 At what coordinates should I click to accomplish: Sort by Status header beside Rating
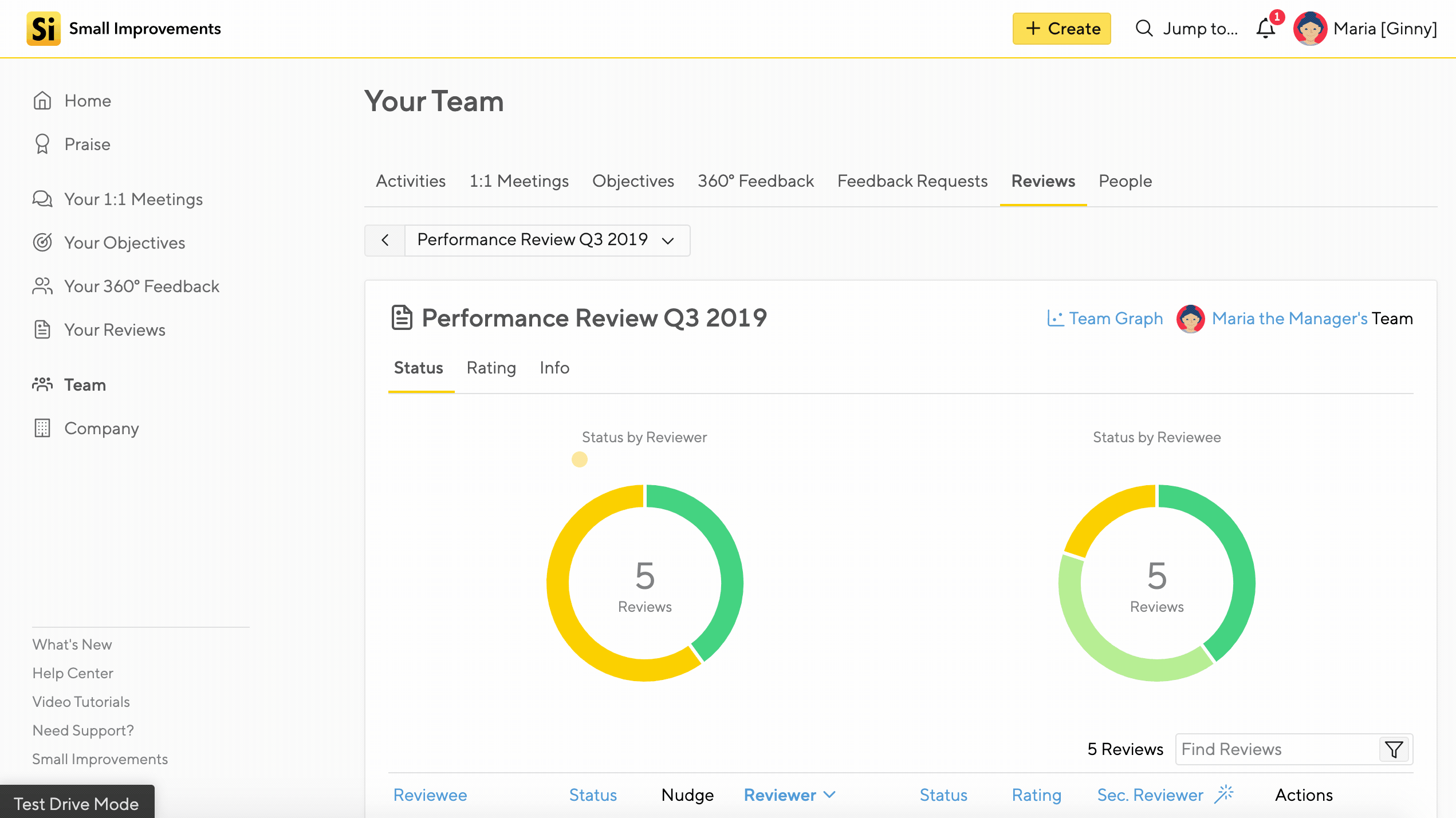click(x=943, y=795)
